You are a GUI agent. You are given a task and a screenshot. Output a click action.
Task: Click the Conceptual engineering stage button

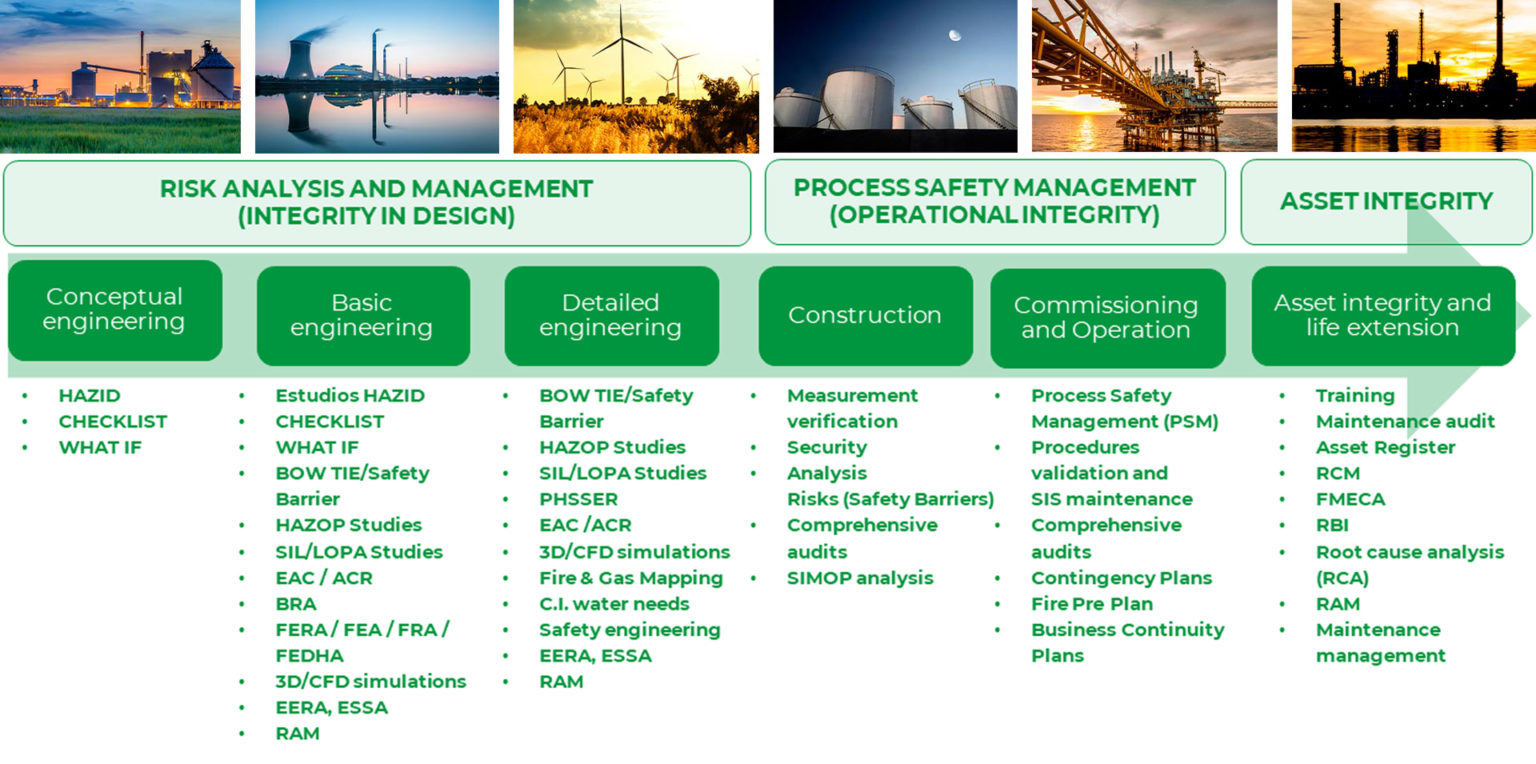pyautogui.click(x=115, y=309)
